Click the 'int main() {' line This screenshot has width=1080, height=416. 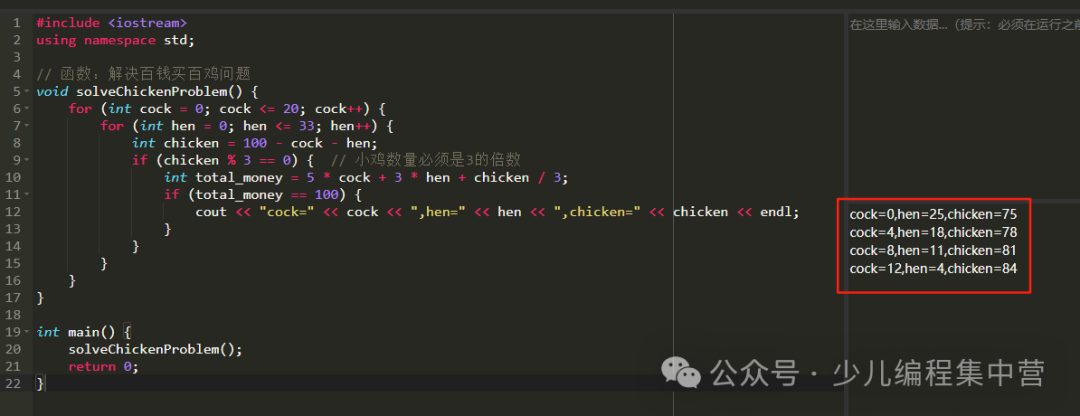pos(83,332)
